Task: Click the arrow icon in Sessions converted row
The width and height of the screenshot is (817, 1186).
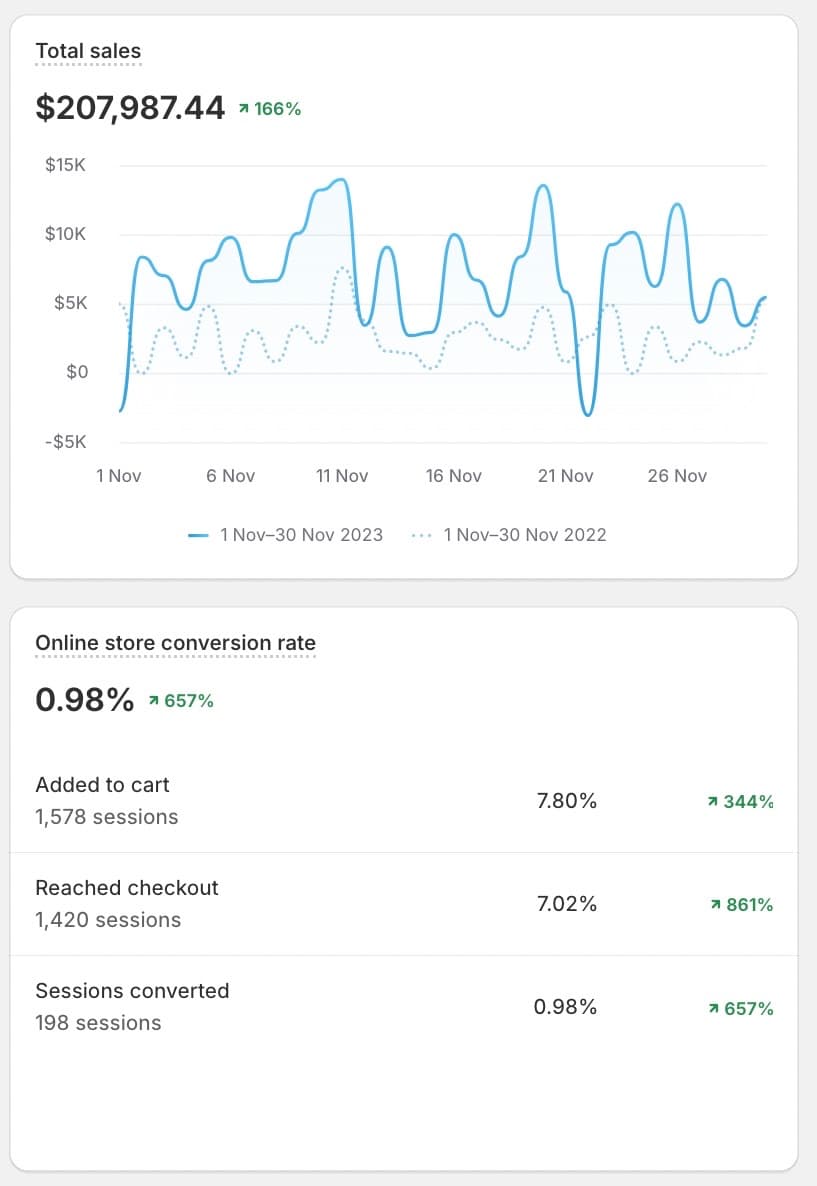Action: [x=713, y=1008]
